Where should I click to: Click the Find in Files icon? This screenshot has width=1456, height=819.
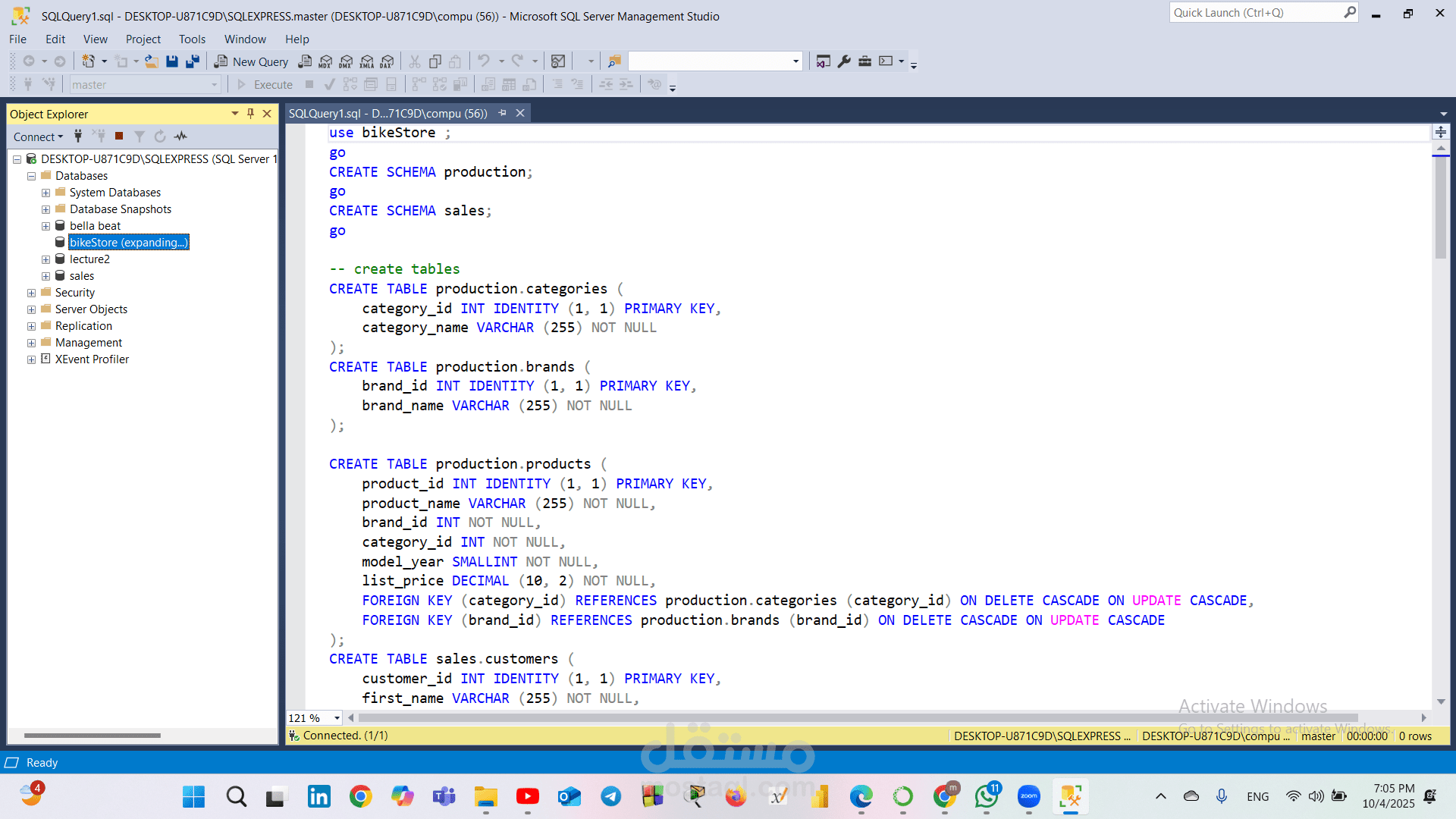[614, 61]
